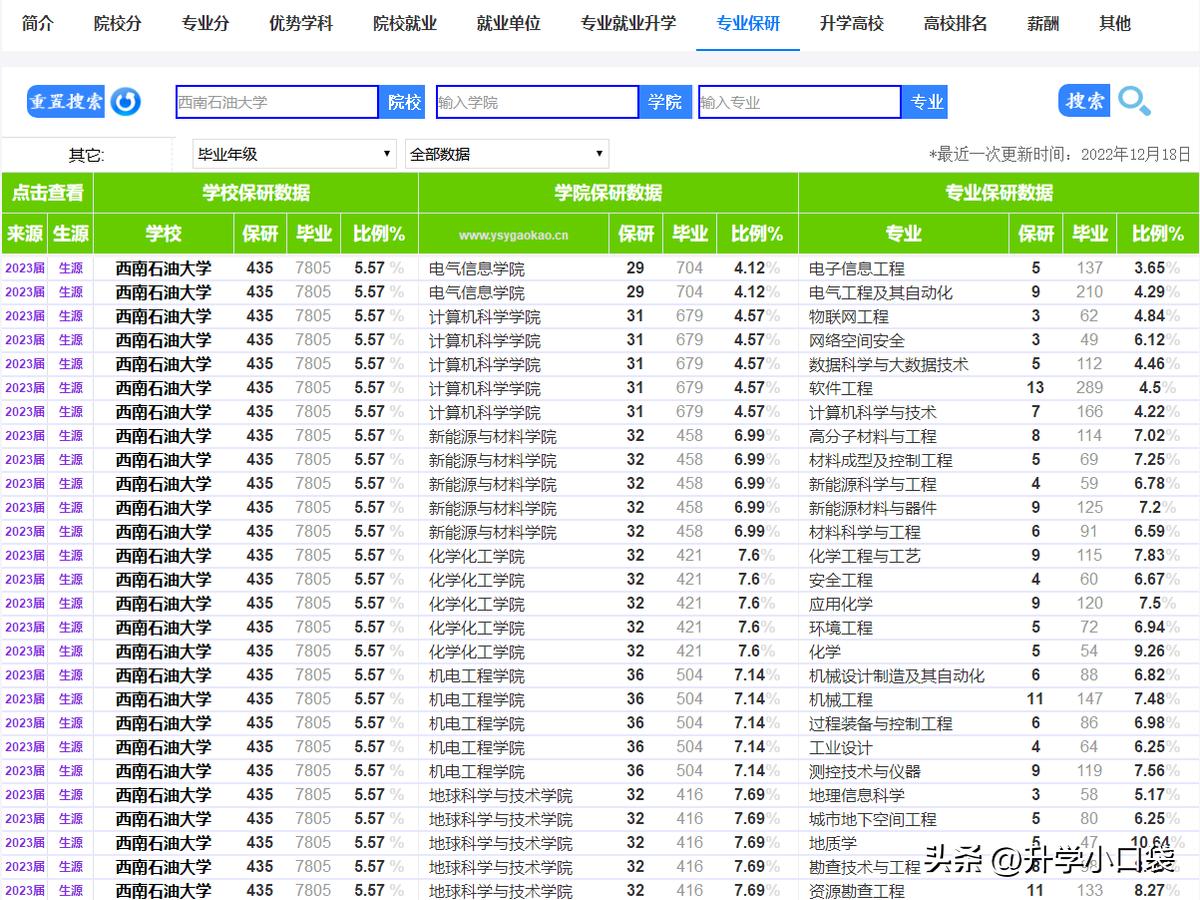
Task: Click the 院校 button next to school input
Action: [403, 101]
